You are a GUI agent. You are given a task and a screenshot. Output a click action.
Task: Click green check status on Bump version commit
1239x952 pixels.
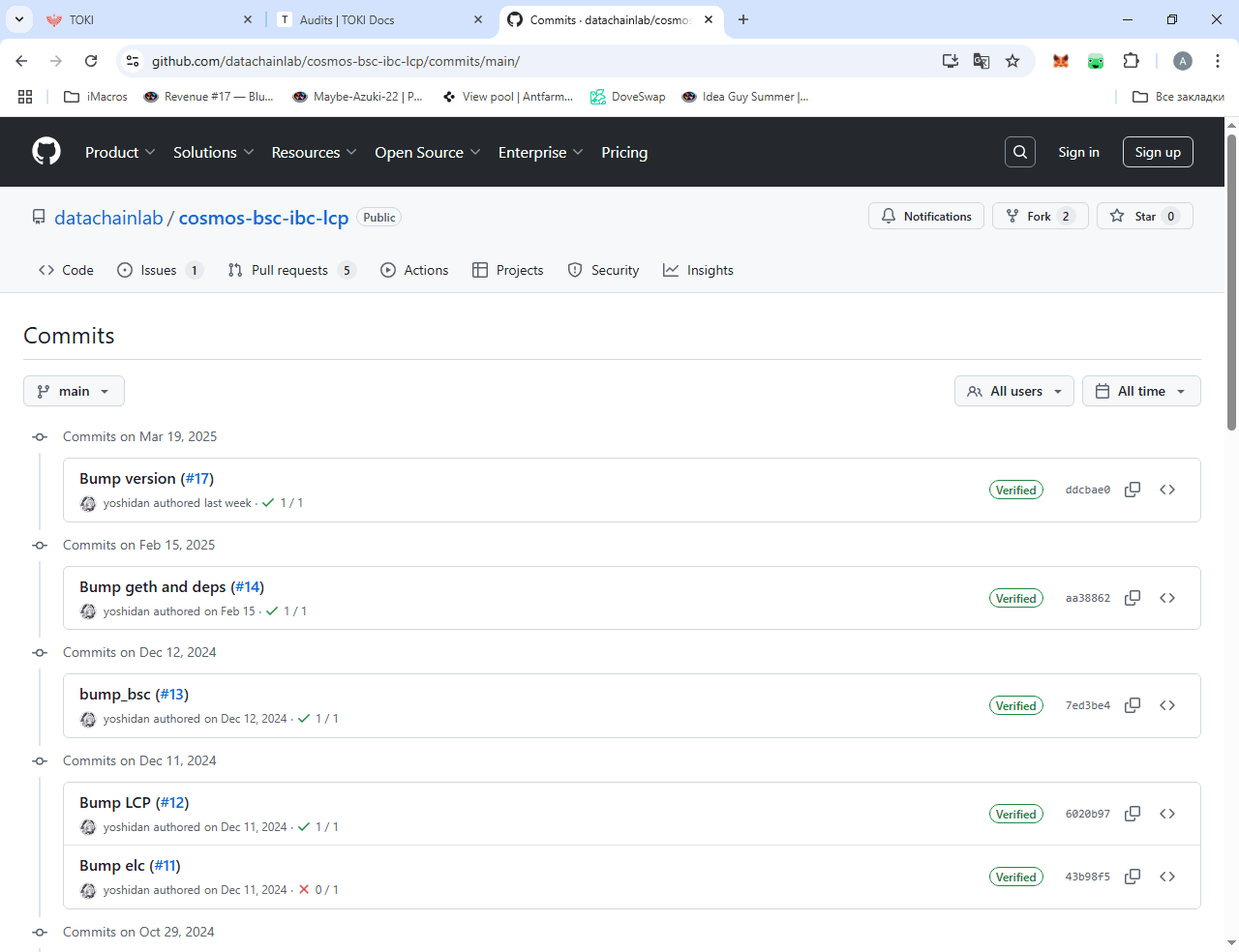click(x=268, y=503)
